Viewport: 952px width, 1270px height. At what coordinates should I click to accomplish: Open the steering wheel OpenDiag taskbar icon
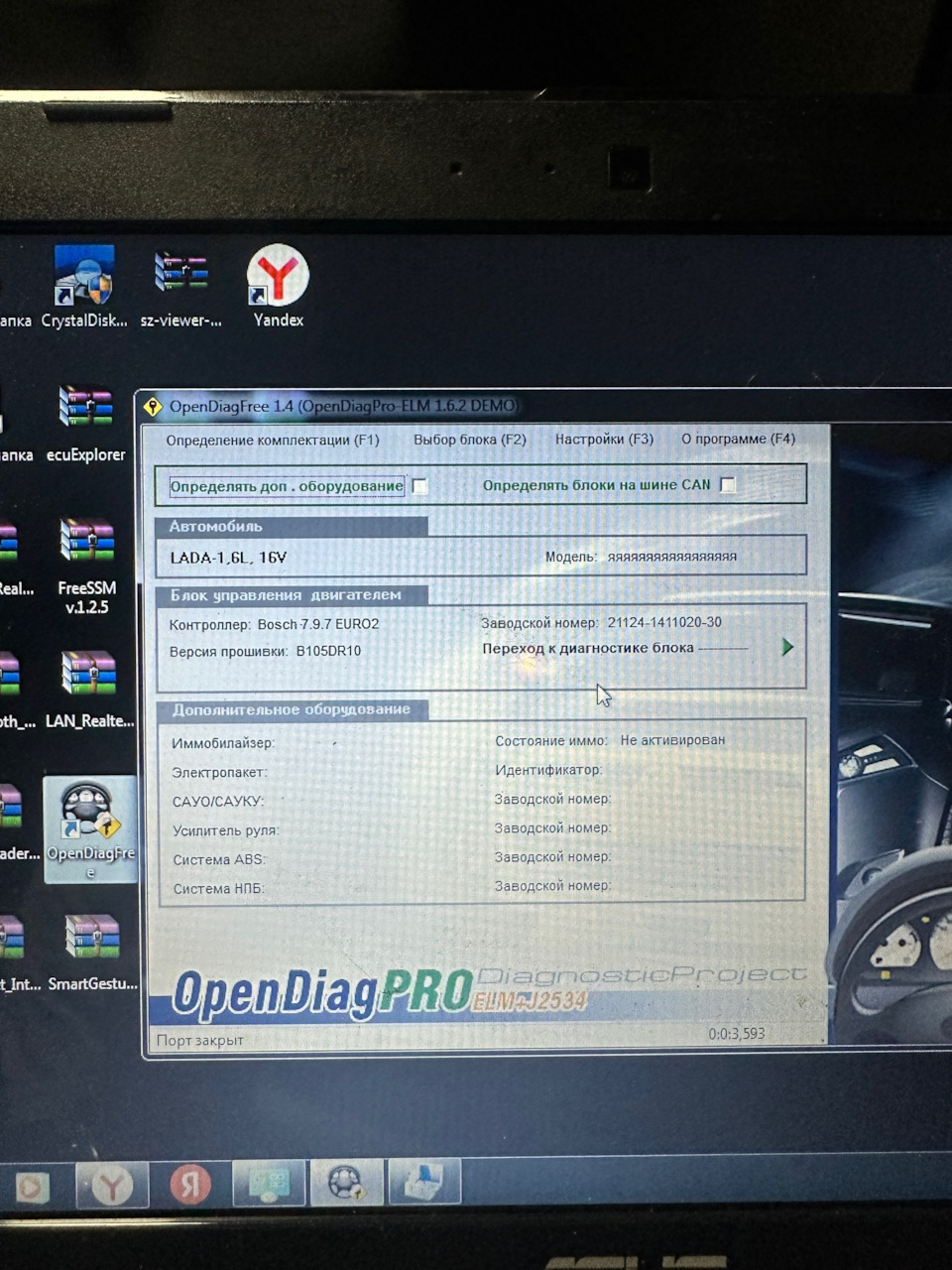[346, 1183]
